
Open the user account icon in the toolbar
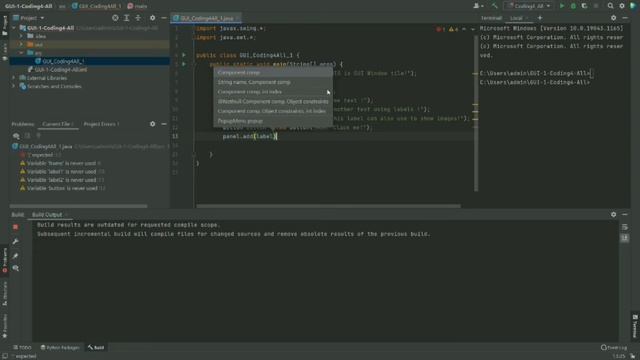point(476,6)
